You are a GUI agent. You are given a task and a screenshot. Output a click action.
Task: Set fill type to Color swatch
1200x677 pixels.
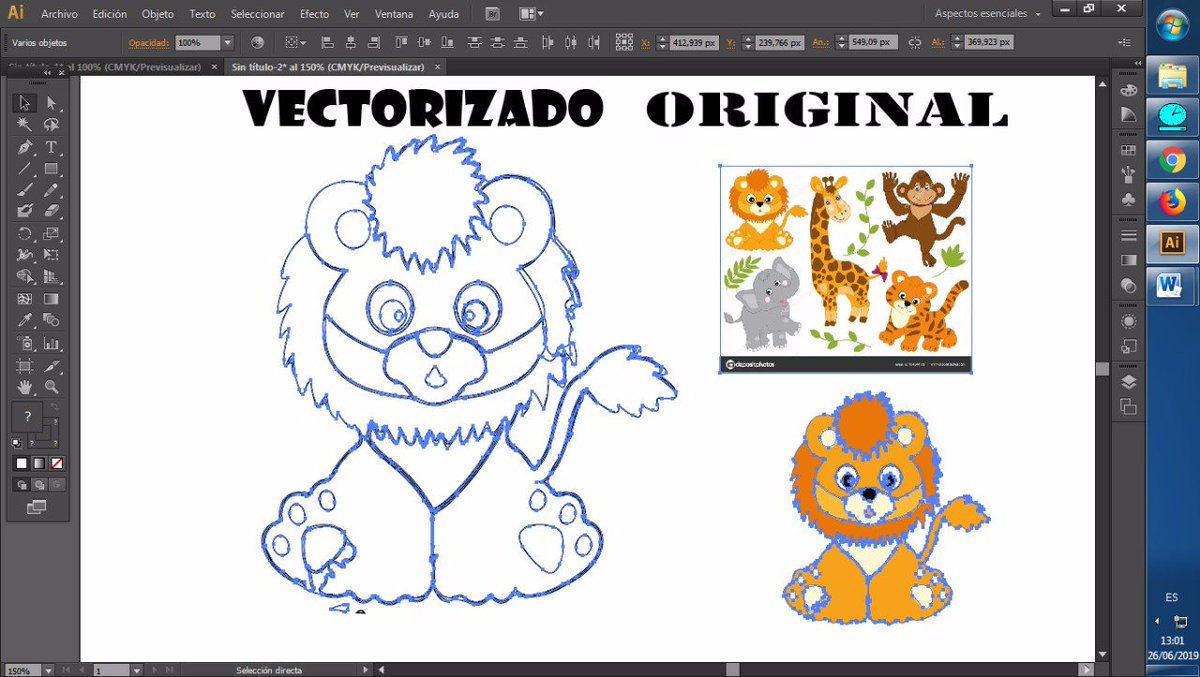click(x=21, y=463)
